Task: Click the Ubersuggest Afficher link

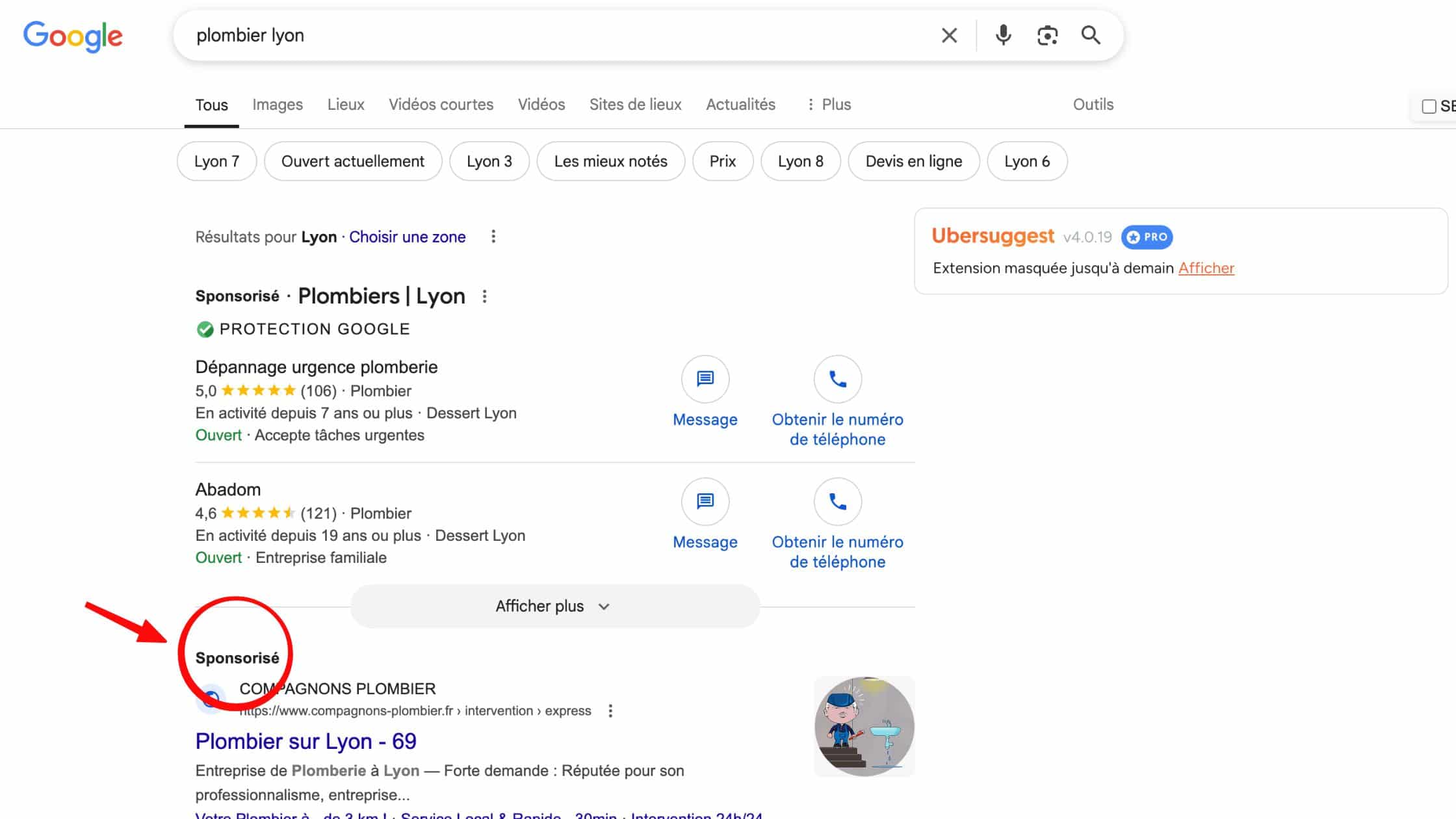Action: (1206, 268)
